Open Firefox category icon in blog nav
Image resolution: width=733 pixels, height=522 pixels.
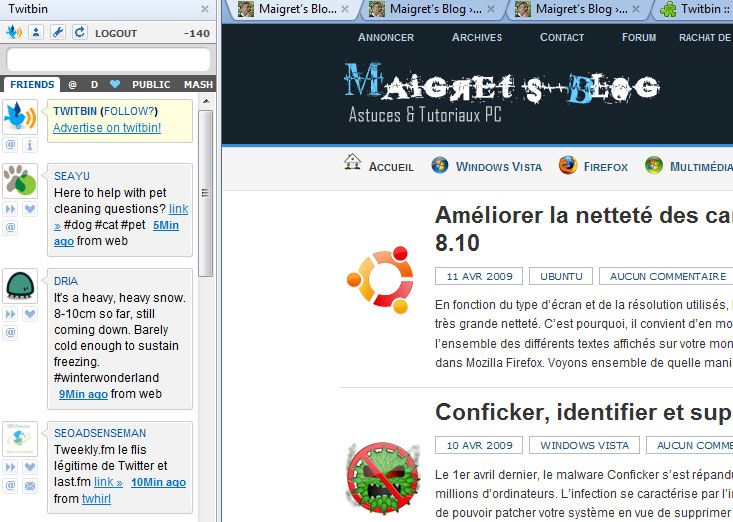click(x=568, y=165)
